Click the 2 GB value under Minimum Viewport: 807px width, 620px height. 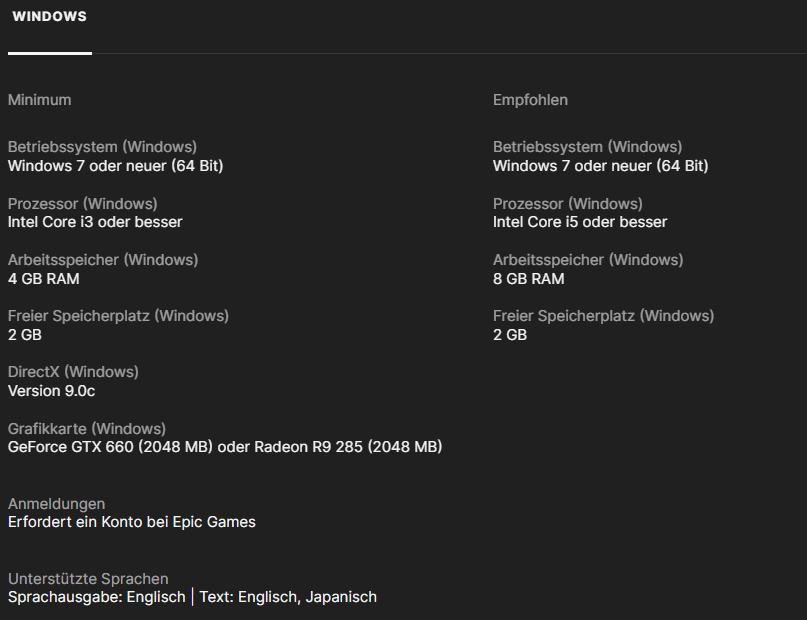pyautogui.click(x=25, y=335)
